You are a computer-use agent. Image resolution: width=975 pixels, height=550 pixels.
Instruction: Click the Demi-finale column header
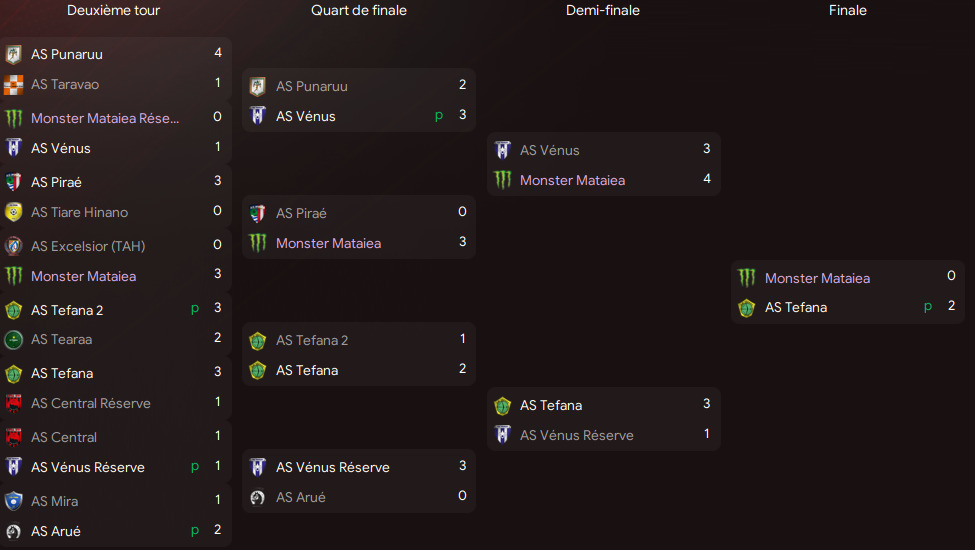tap(603, 10)
